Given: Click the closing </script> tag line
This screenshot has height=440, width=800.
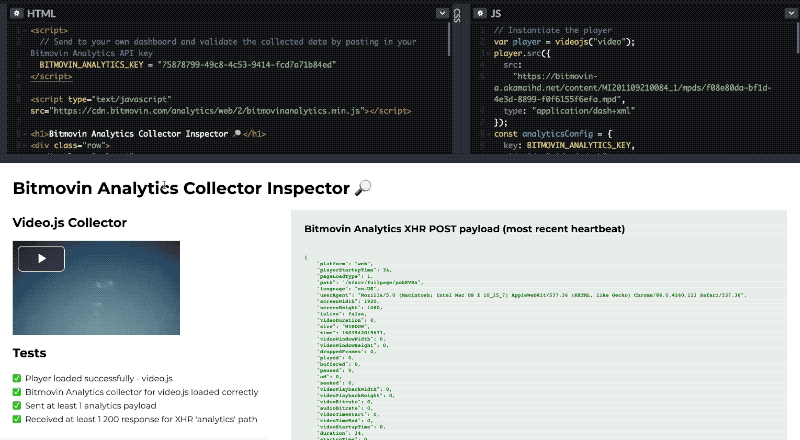Looking at the screenshot, I should (51, 77).
